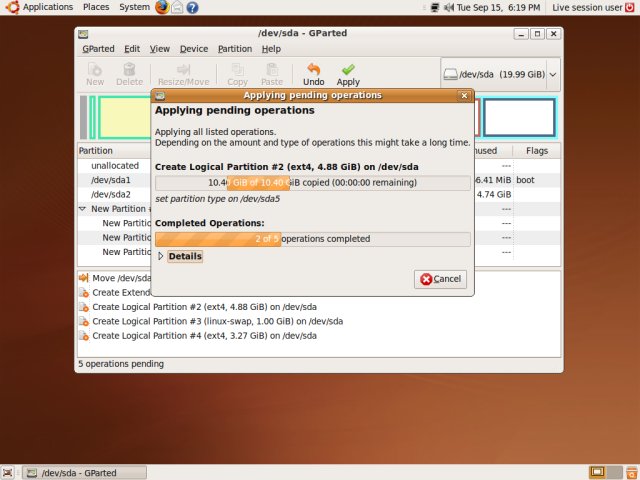Select the unallocated partition row

(115, 166)
